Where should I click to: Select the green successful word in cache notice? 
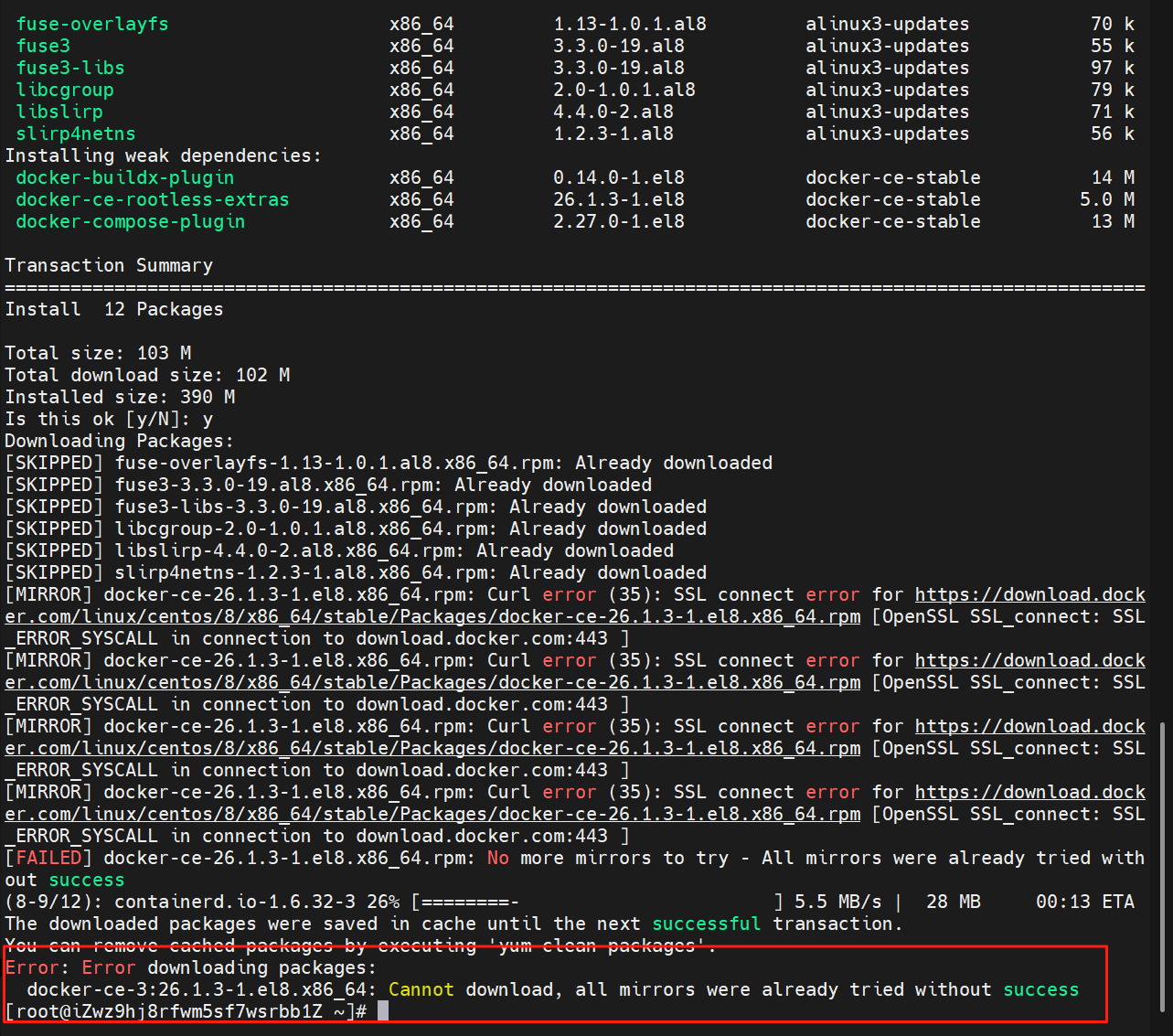[705, 924]
